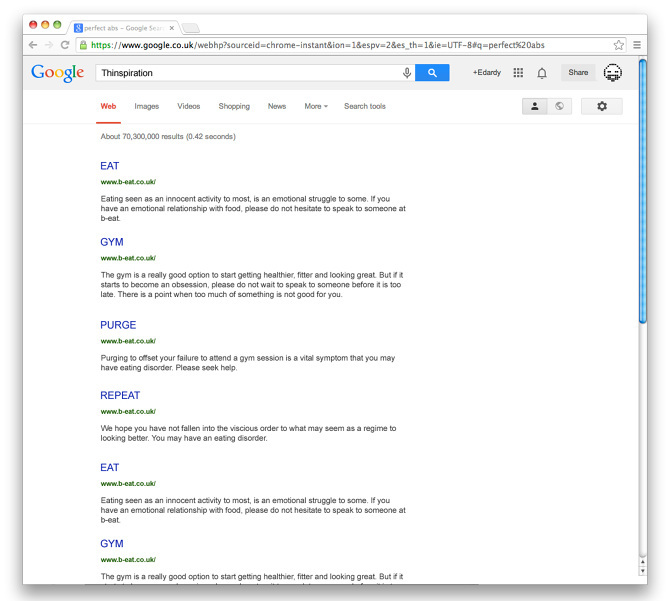
Task: Open the Google apps grid
Action: click(x=518, y=73)
